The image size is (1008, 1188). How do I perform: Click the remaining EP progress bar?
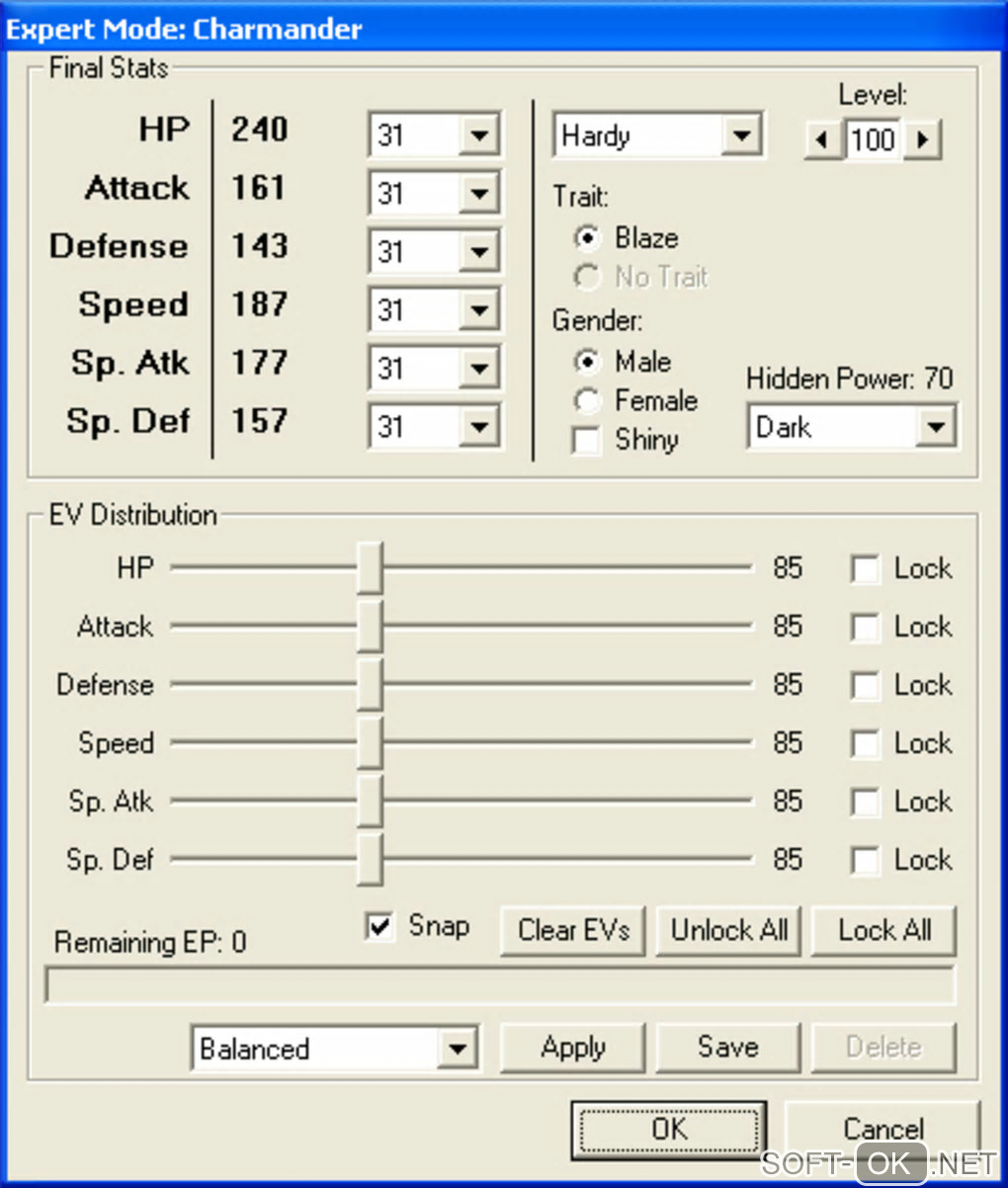(x=500, y=985)
